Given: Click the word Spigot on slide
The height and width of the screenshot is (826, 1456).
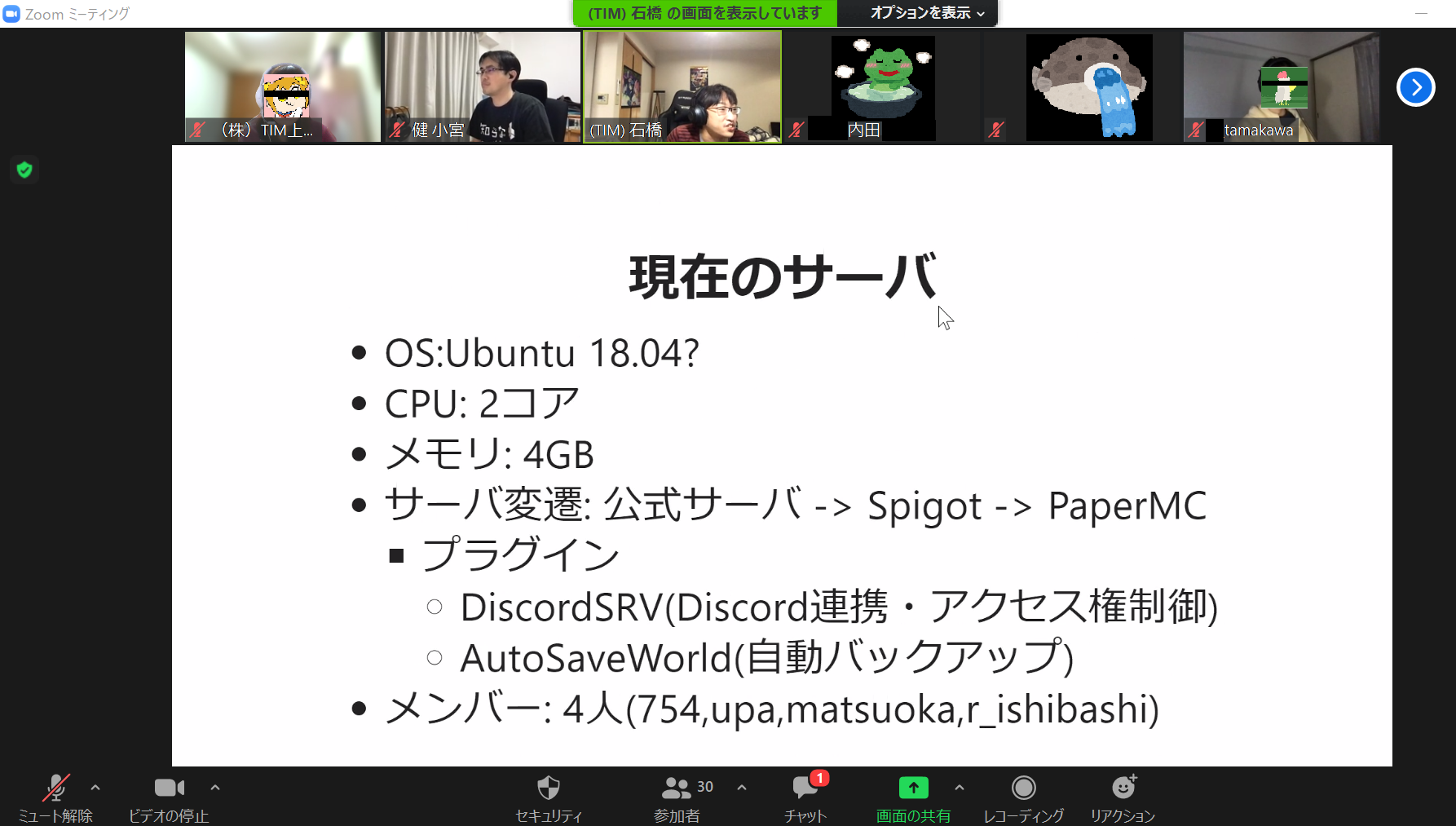Looking at the screenshot, I should 924,506.
